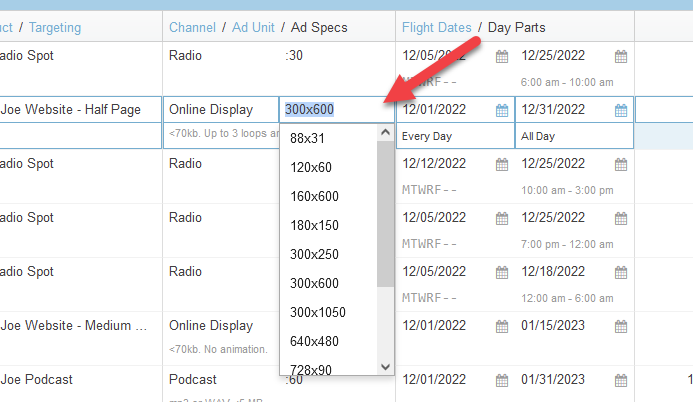Open calendar for 12/18/2022 end date
Screen dimensions: 693x402
[621, 273]
